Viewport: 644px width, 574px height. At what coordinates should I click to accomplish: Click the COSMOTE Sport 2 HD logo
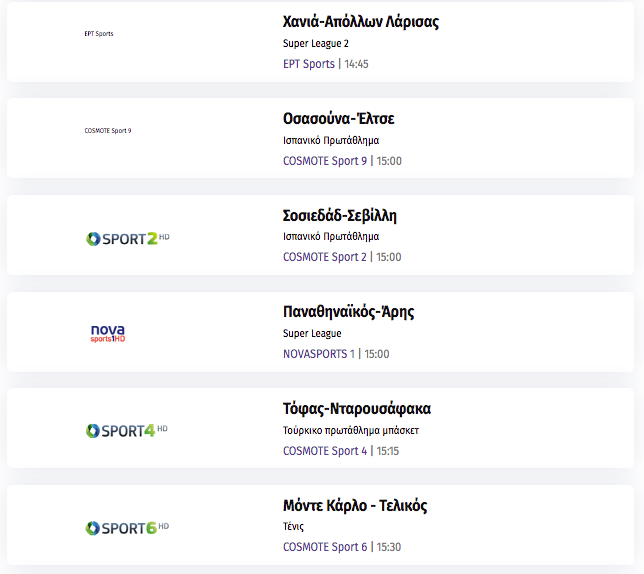pos(128,239)
